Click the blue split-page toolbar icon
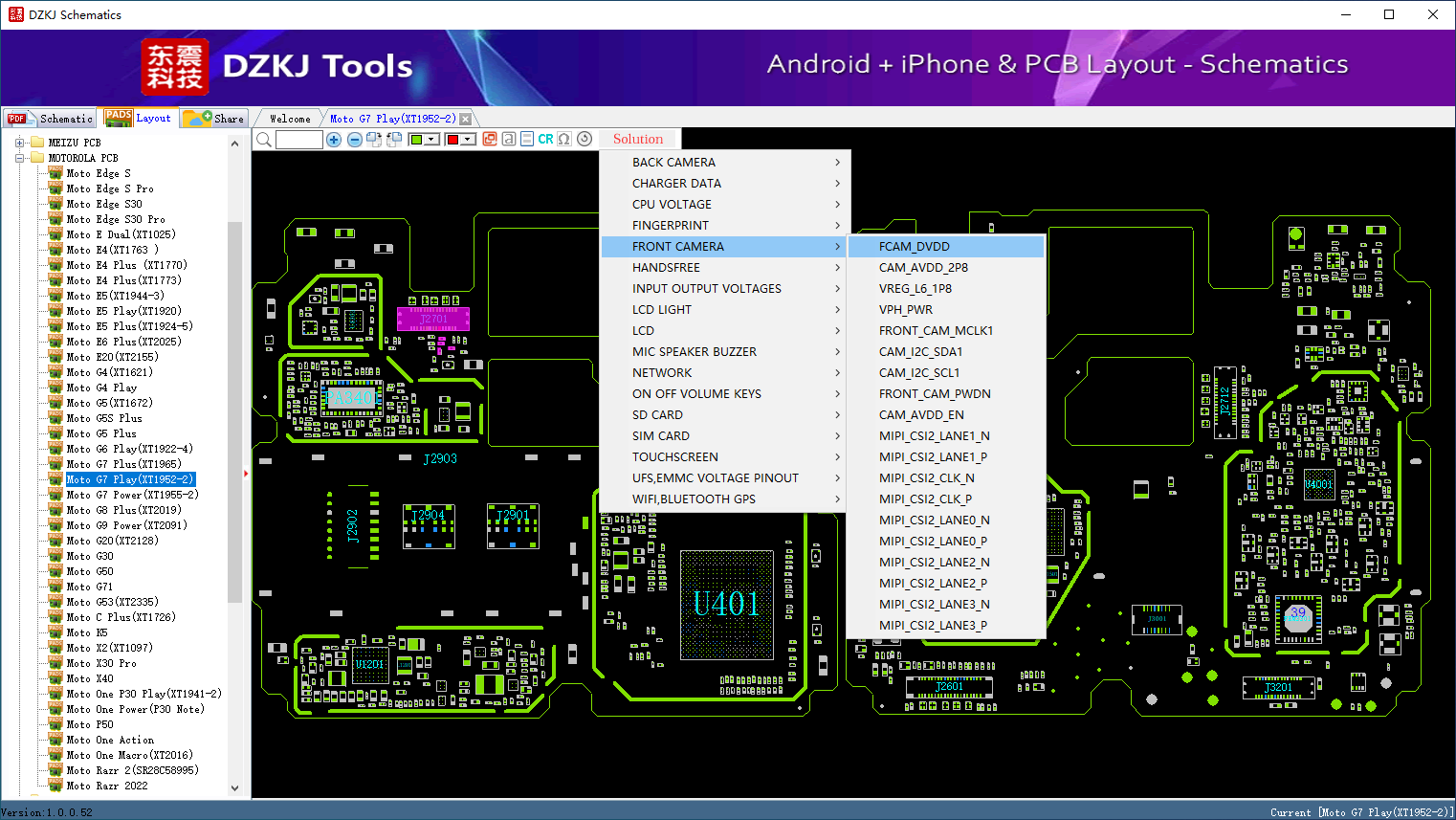 (527, 140)
